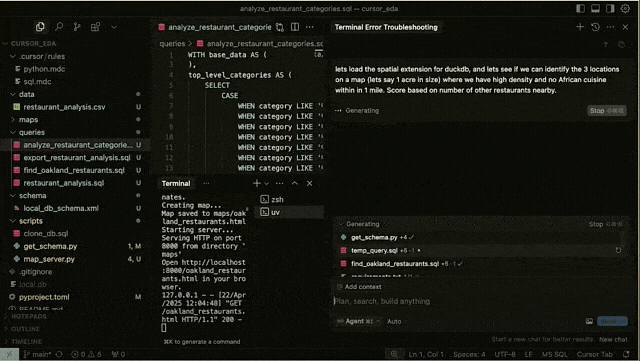Add a new terminal
Image resolution: width=640 pixels, height=361 pixels.
click(257, 183)
